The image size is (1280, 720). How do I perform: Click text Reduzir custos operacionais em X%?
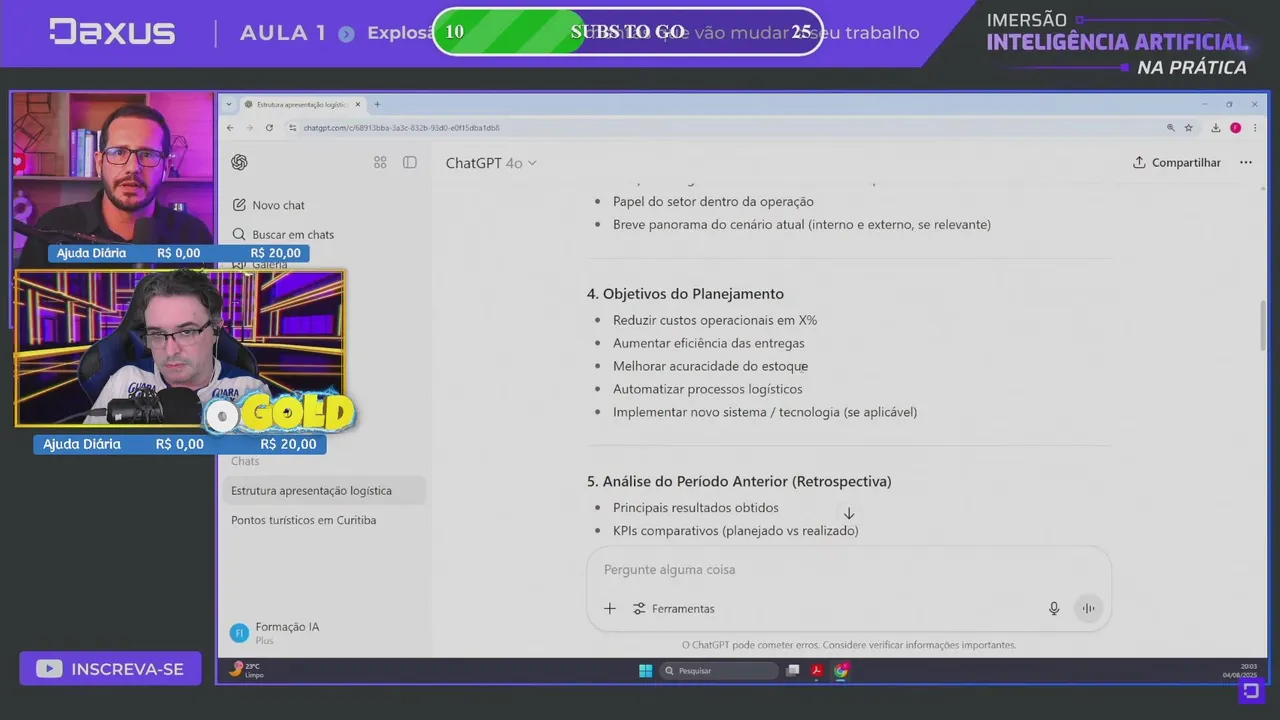click(x=715, y=320)
